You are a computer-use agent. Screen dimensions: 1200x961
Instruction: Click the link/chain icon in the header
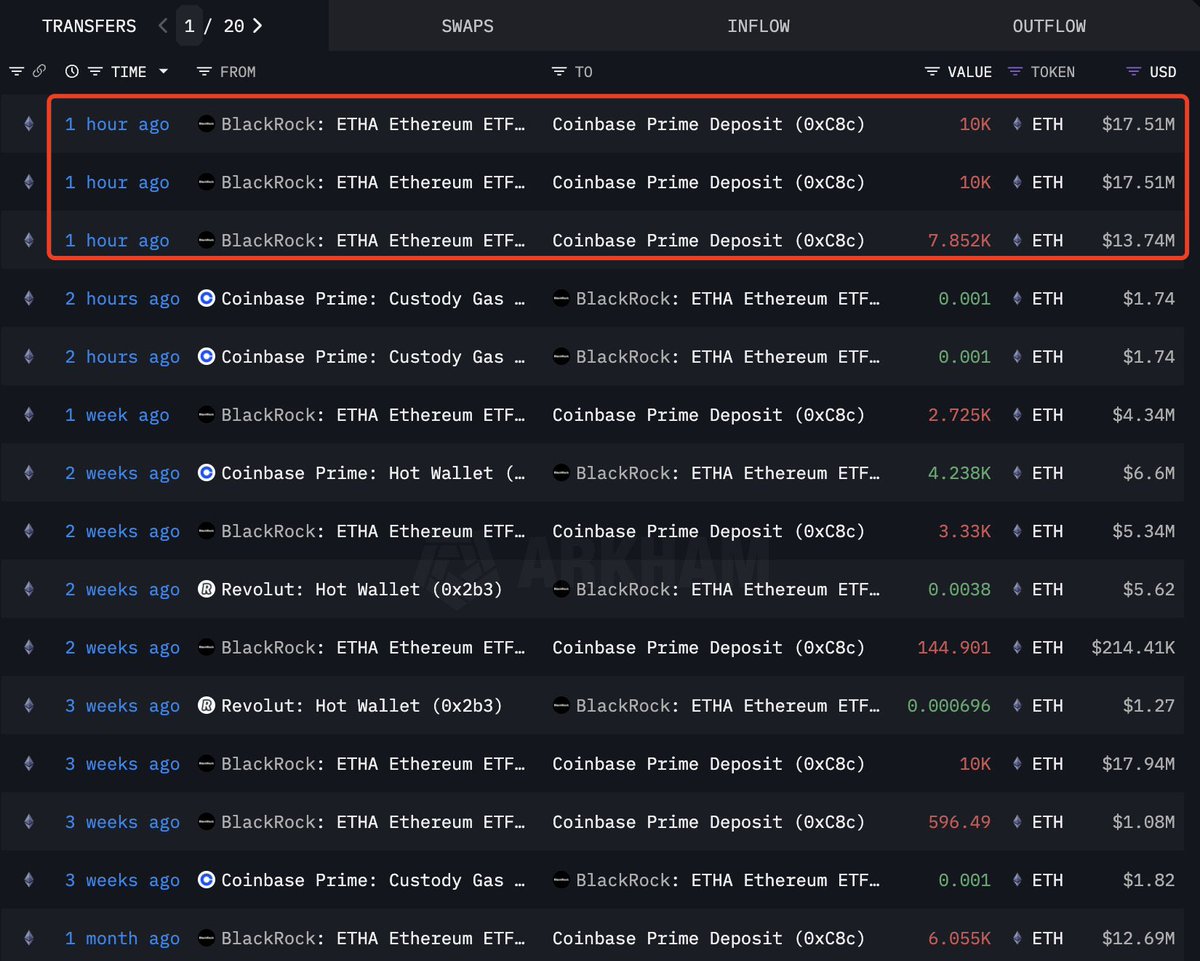coord(39,72)
